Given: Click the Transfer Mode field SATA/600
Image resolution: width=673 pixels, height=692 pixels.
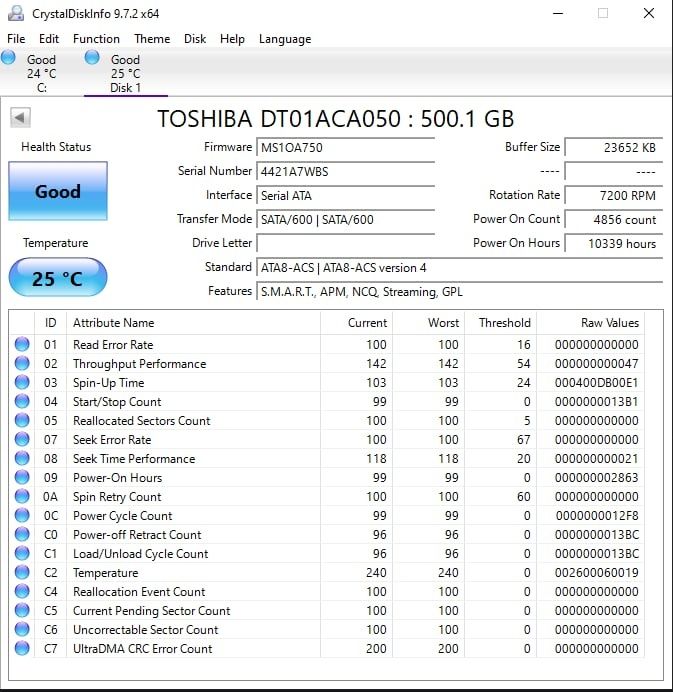Looking at the screenshot, I should coord(346,219).
